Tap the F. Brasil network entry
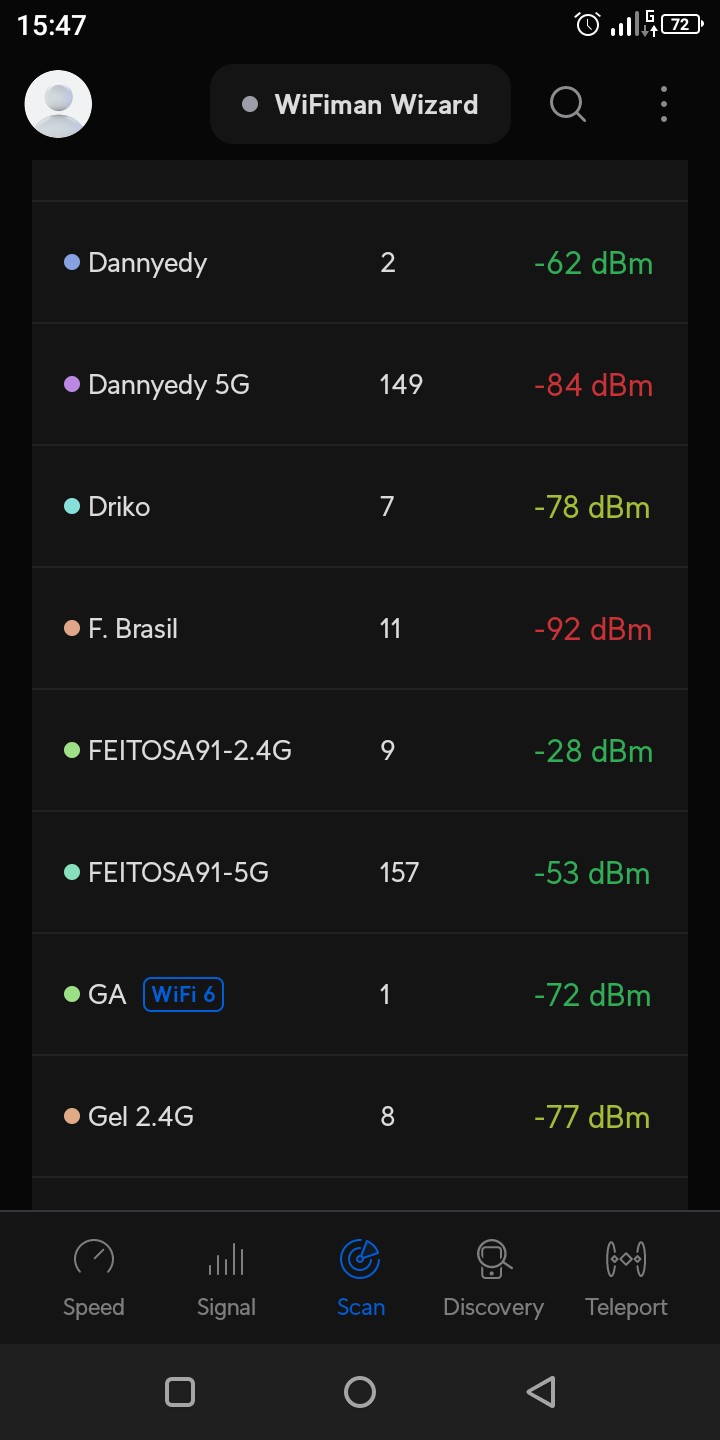Image resolution: width=720 pixels, height=1440 pixels. (360, 629)
